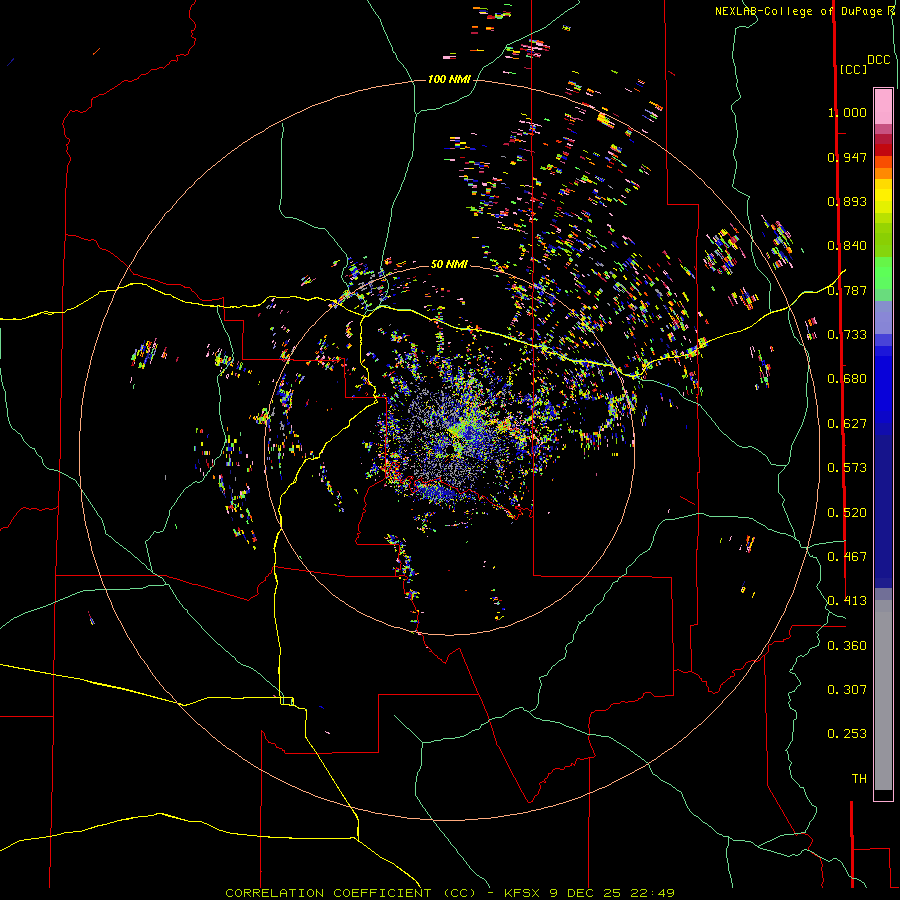Click the 0.840 legend value
Screen dimensions: 900x900
pyautogui.click(x=847, y=246)
